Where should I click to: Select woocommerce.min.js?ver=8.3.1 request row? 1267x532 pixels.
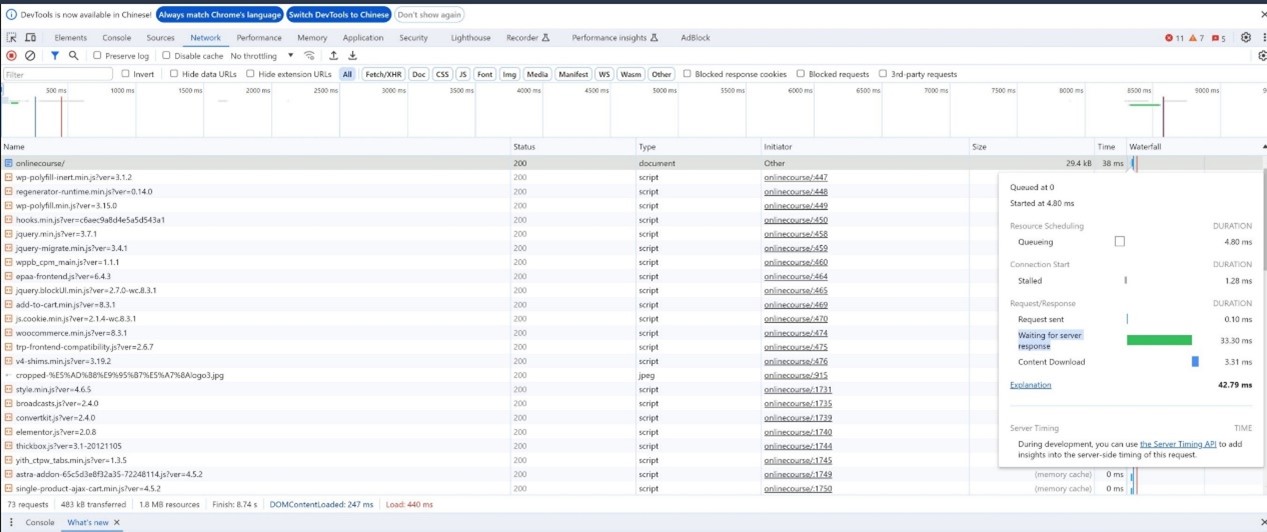click(500, 333)
